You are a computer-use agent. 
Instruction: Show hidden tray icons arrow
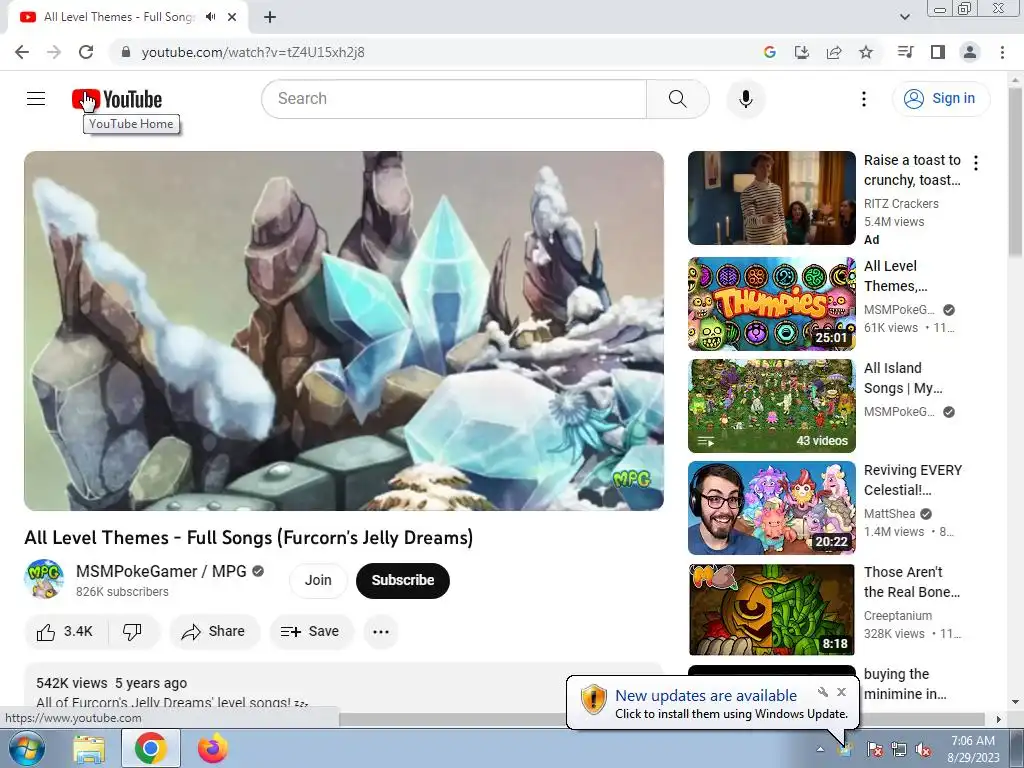pos(820,749)
